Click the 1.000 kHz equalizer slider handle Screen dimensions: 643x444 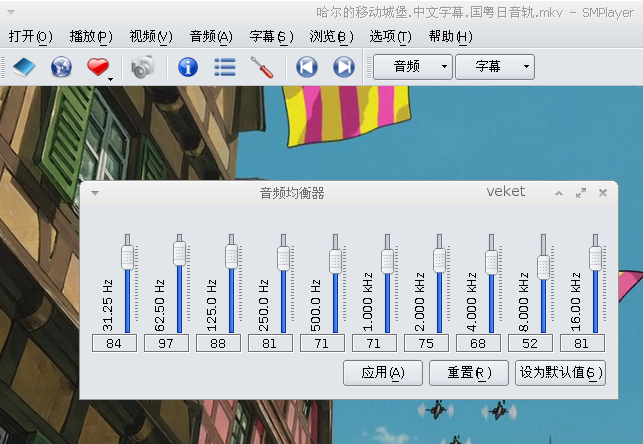(x=388, y=261)
